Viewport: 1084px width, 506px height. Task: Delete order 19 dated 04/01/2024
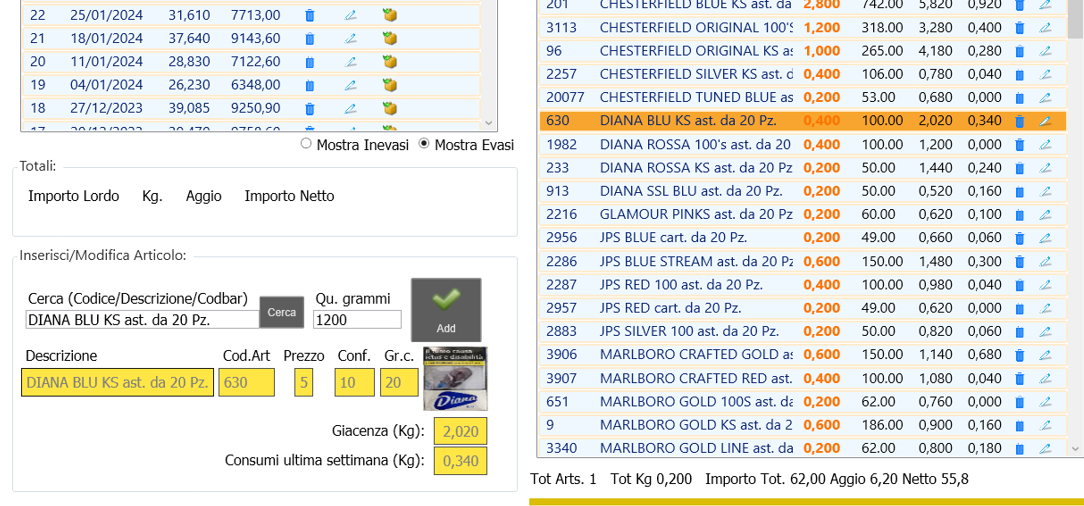coord(310,85)
